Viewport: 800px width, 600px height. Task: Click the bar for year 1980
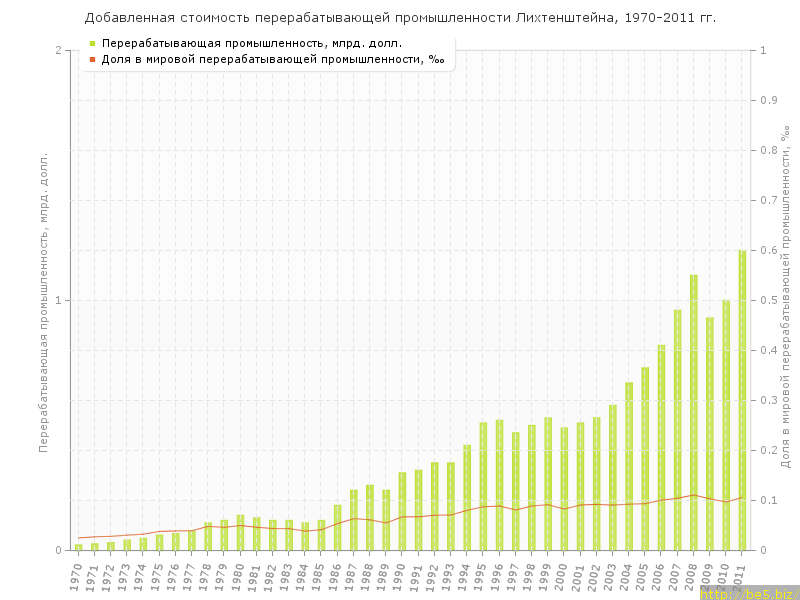[240, 532]
